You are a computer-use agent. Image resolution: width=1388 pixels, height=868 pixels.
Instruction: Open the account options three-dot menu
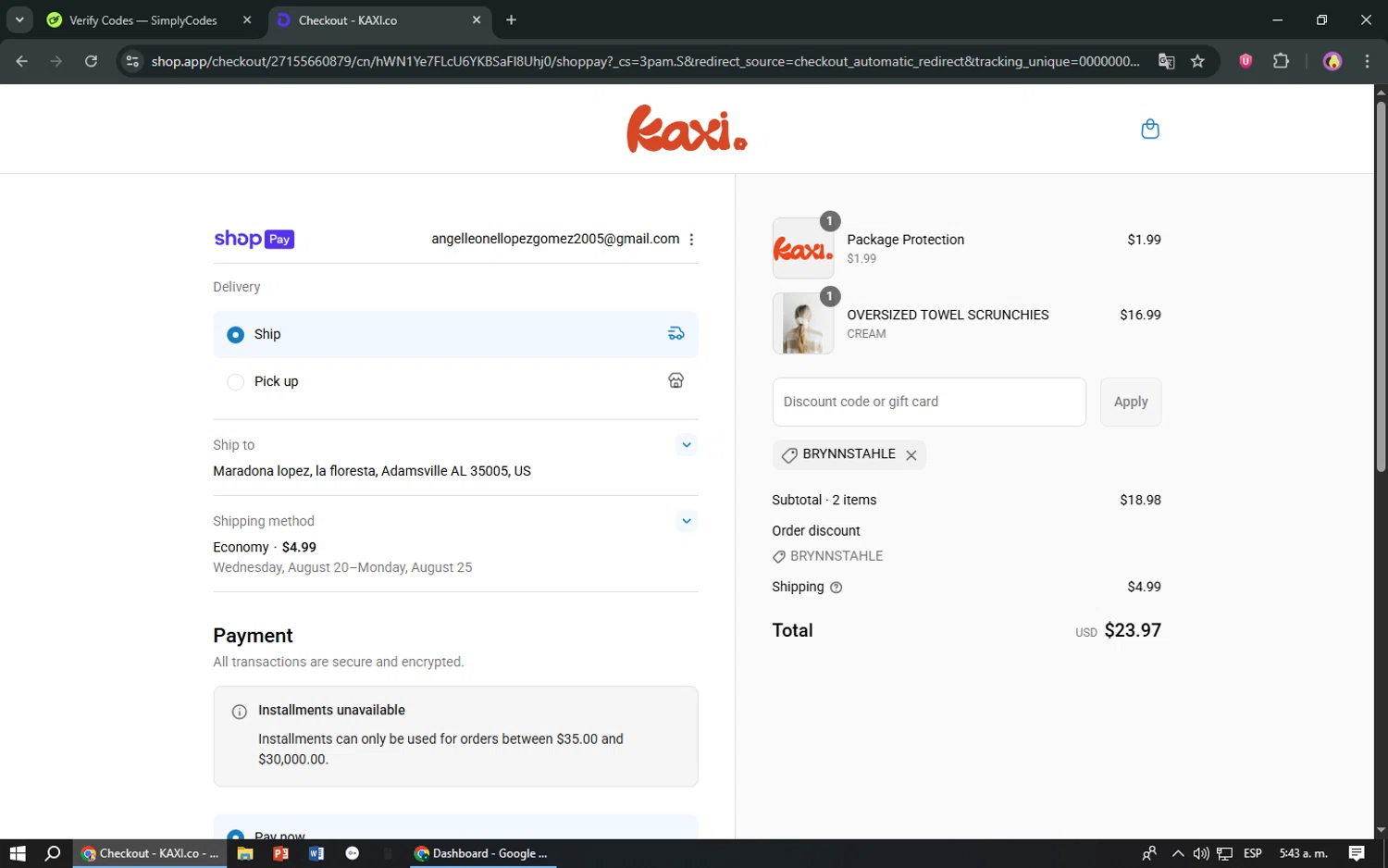point(691,239)
